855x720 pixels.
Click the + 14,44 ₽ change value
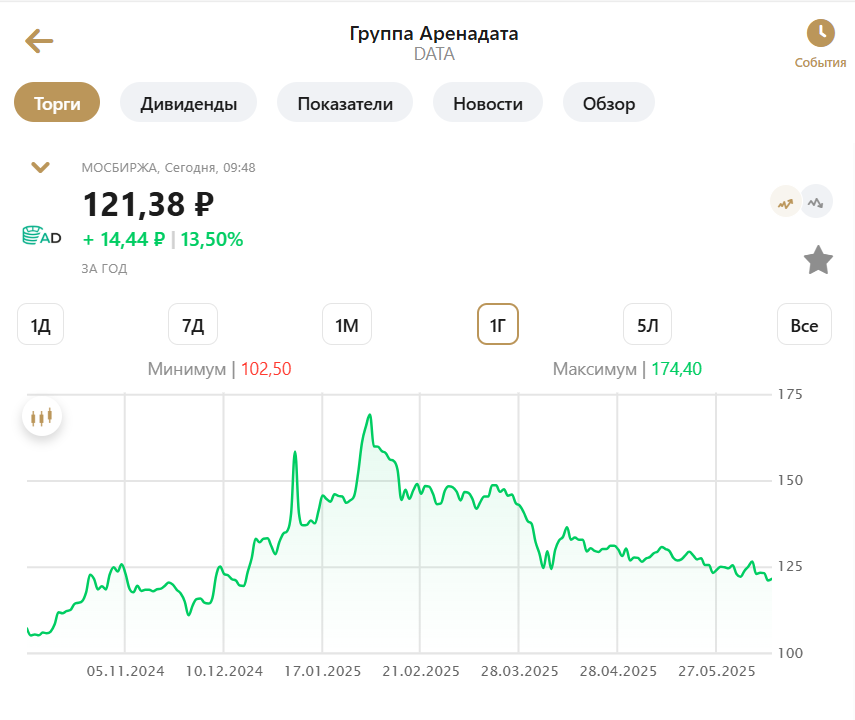pos(124,239)
